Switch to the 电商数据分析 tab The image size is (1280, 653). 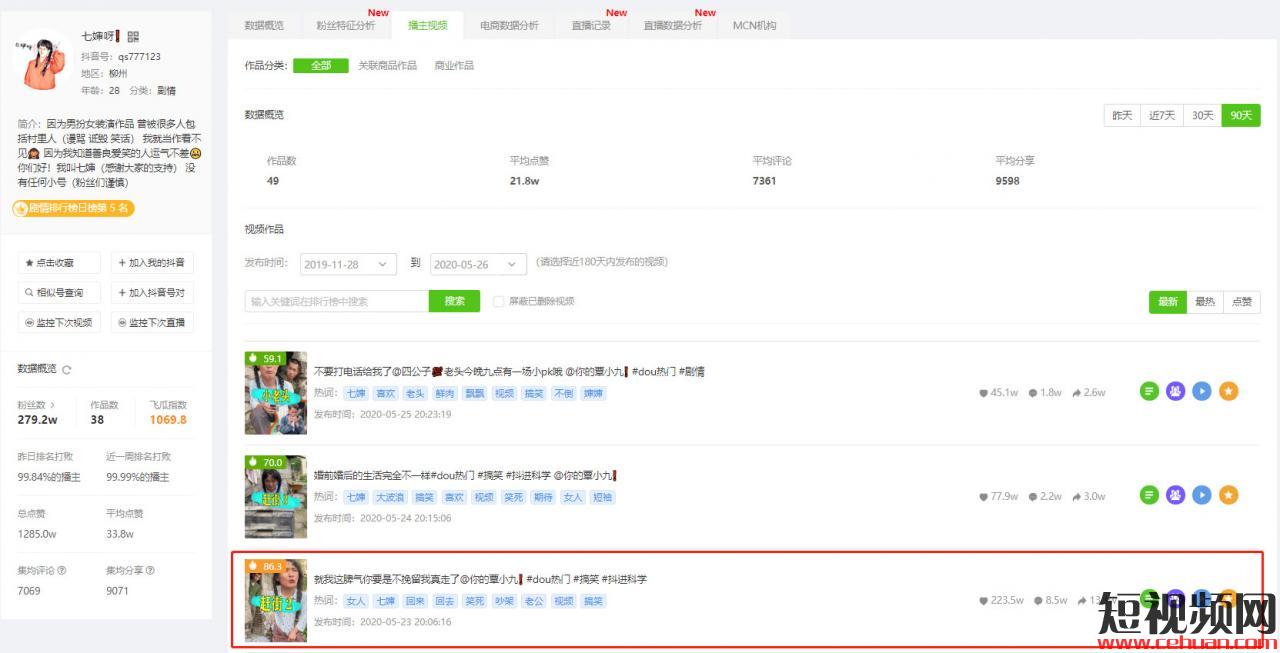coord(508,26)
